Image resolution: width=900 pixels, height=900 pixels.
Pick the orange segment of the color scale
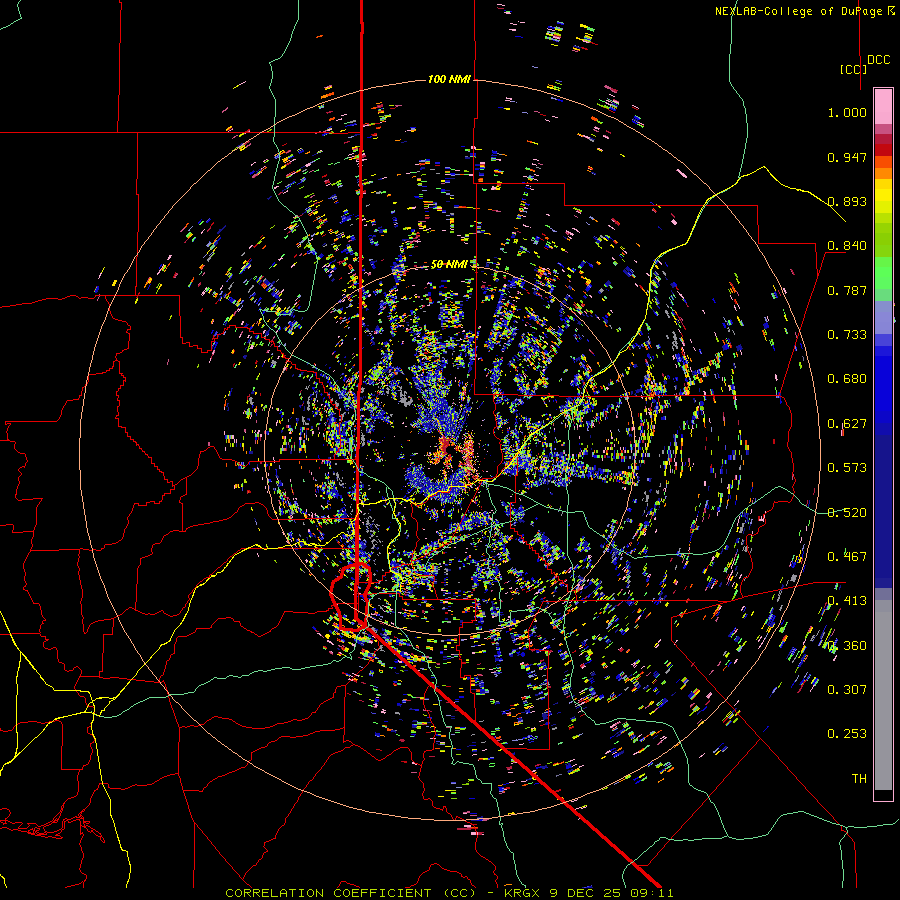point(883,168)
